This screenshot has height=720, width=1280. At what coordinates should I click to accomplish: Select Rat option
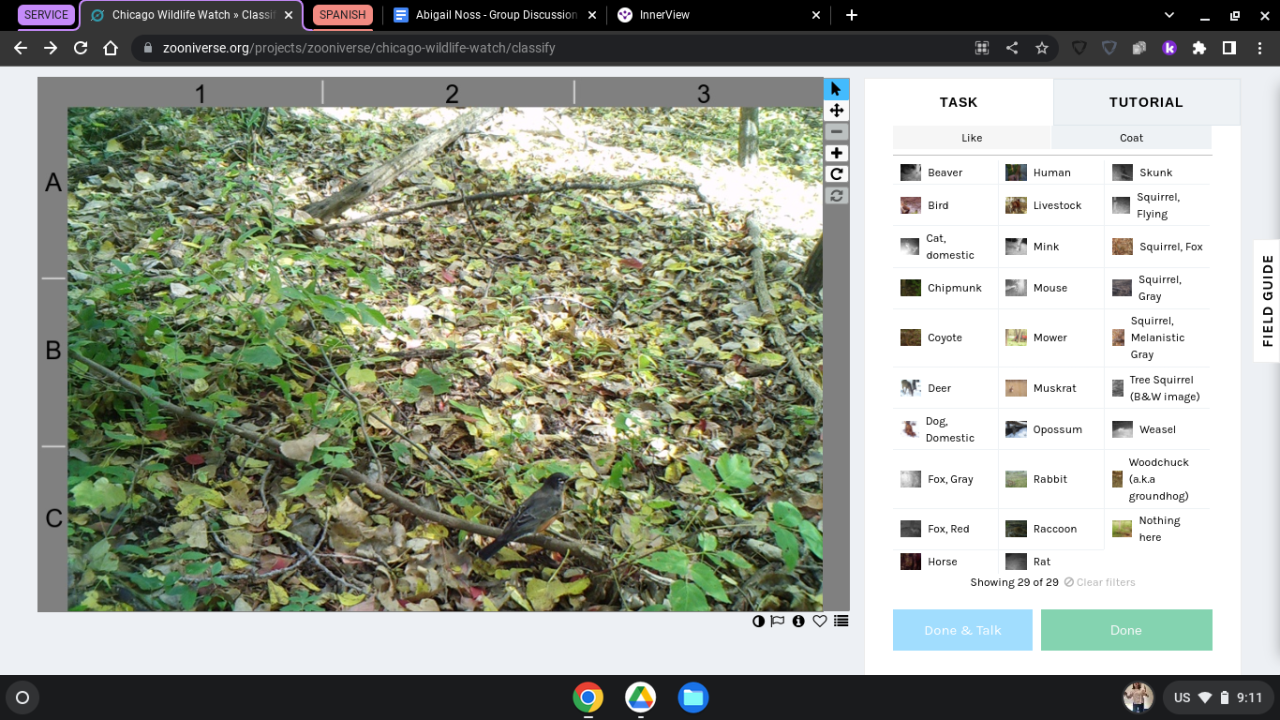[x=1051, y=562]
